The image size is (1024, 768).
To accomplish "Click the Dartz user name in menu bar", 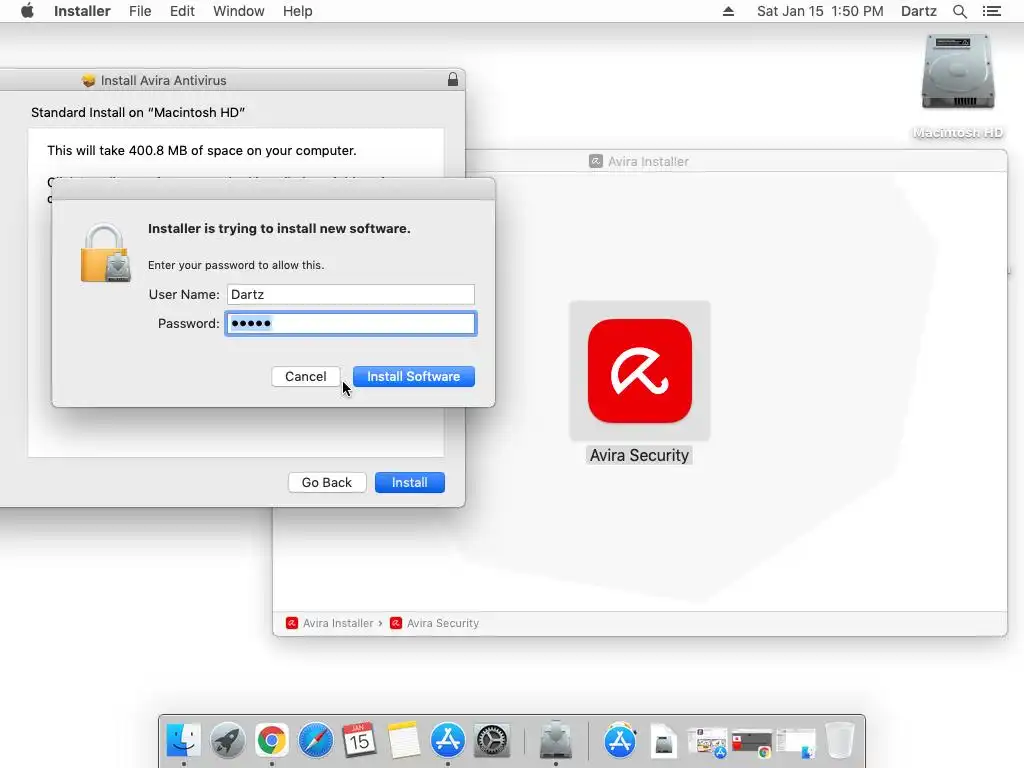I will (x=919, y=11).
